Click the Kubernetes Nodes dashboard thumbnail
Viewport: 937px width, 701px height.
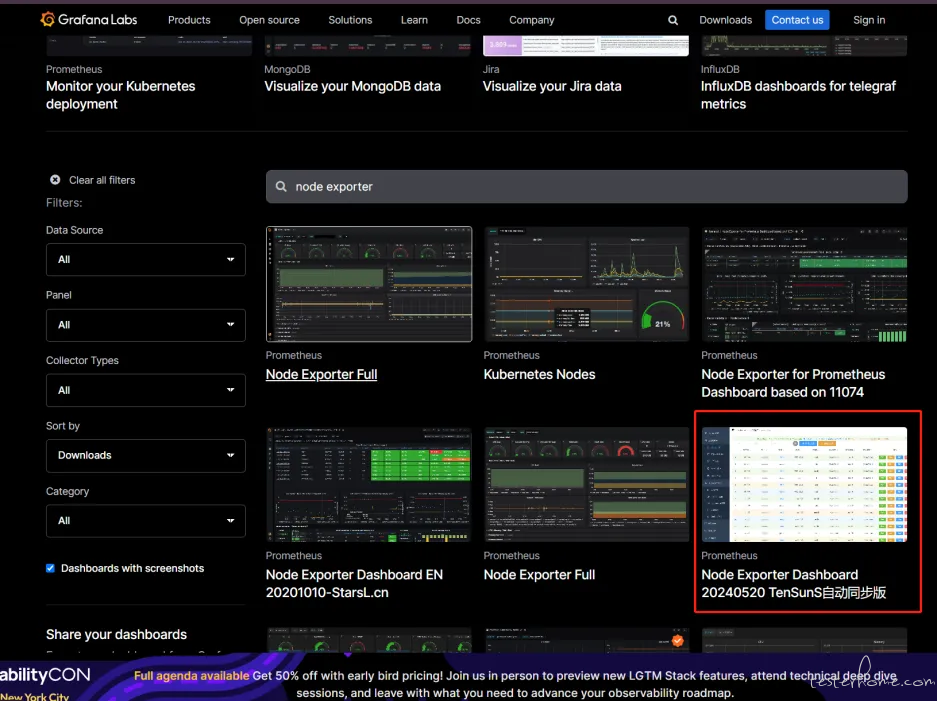586,284
